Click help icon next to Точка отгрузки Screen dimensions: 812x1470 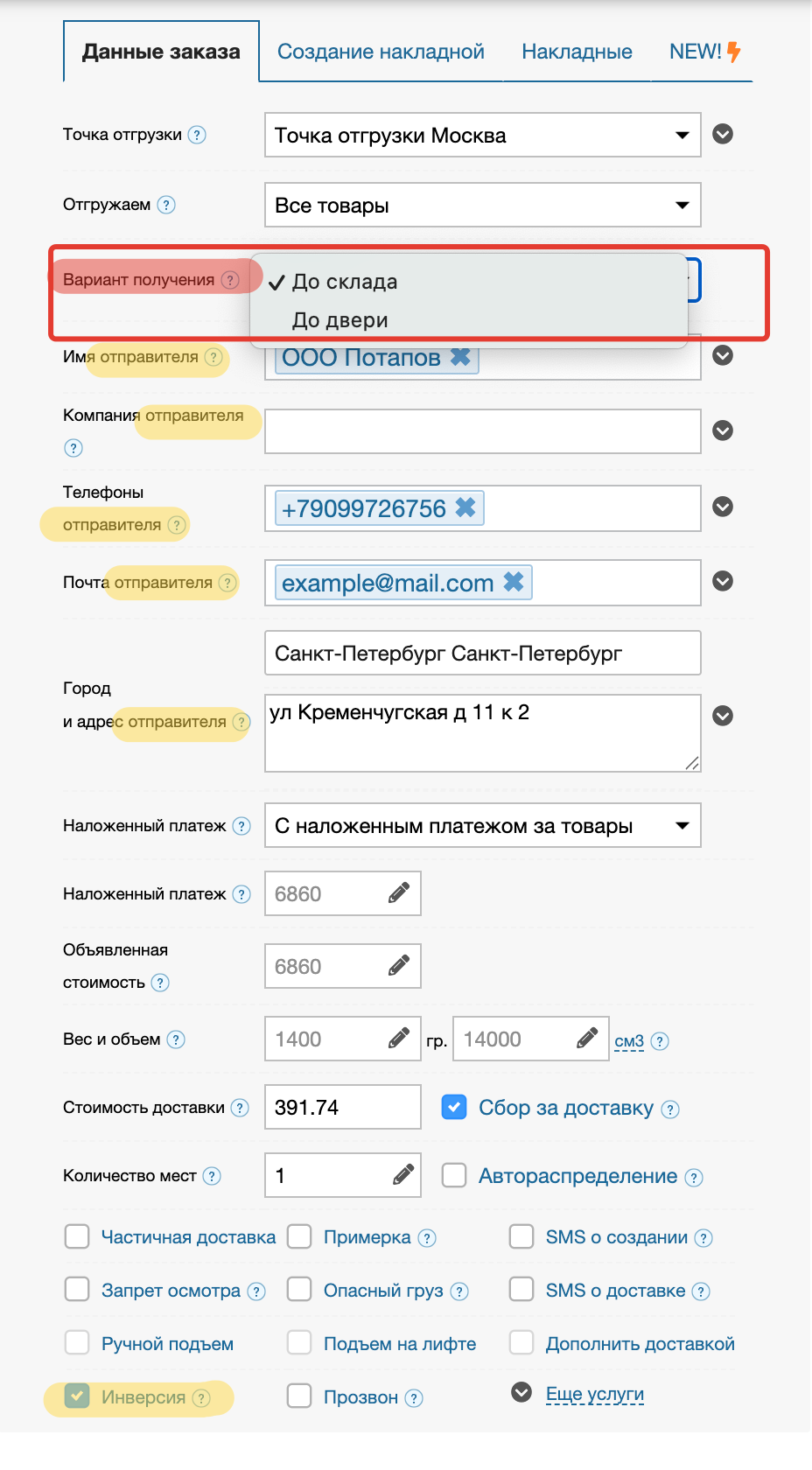pyautogui.click(x=198, y=135)
